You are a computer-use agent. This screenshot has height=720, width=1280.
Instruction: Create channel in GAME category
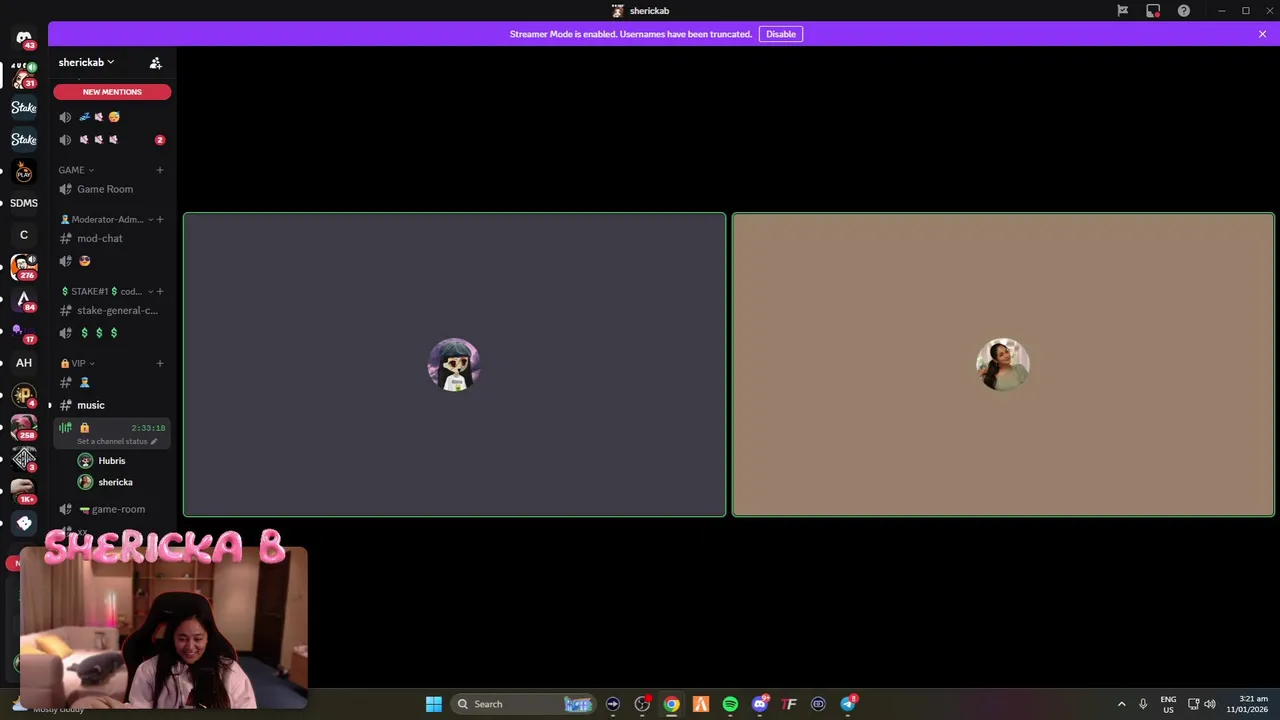coord(160,170)
